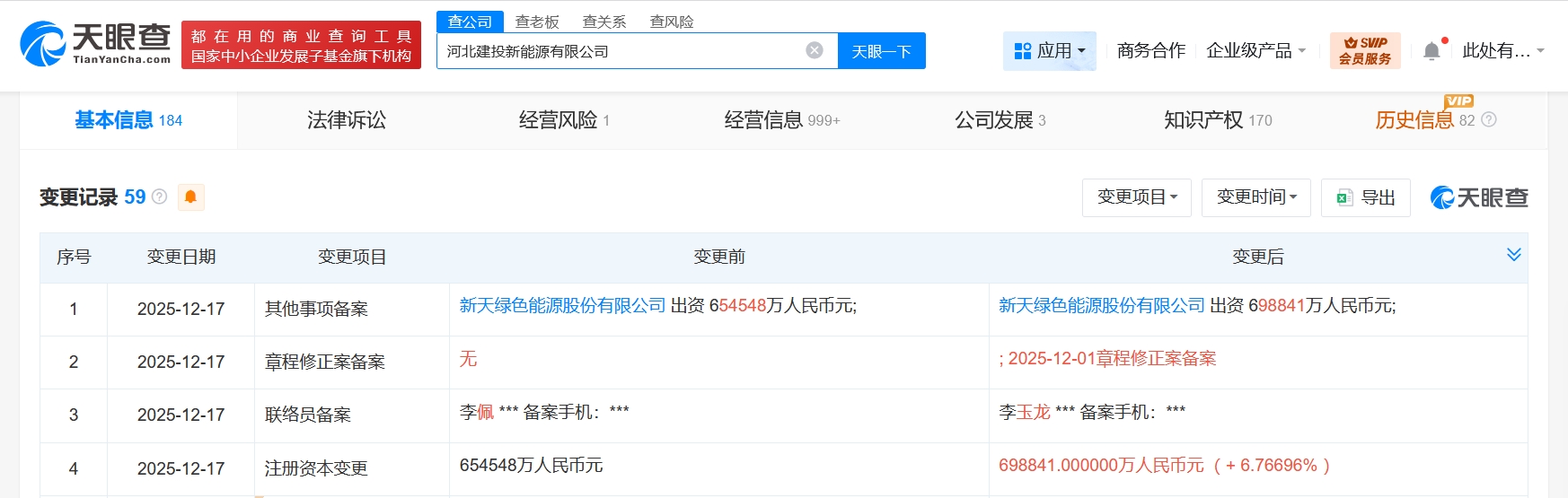Screen dimensions: 1568x498
Task: Open the 变更项目 filter dropdown
Action: (x=1136, y=197)
